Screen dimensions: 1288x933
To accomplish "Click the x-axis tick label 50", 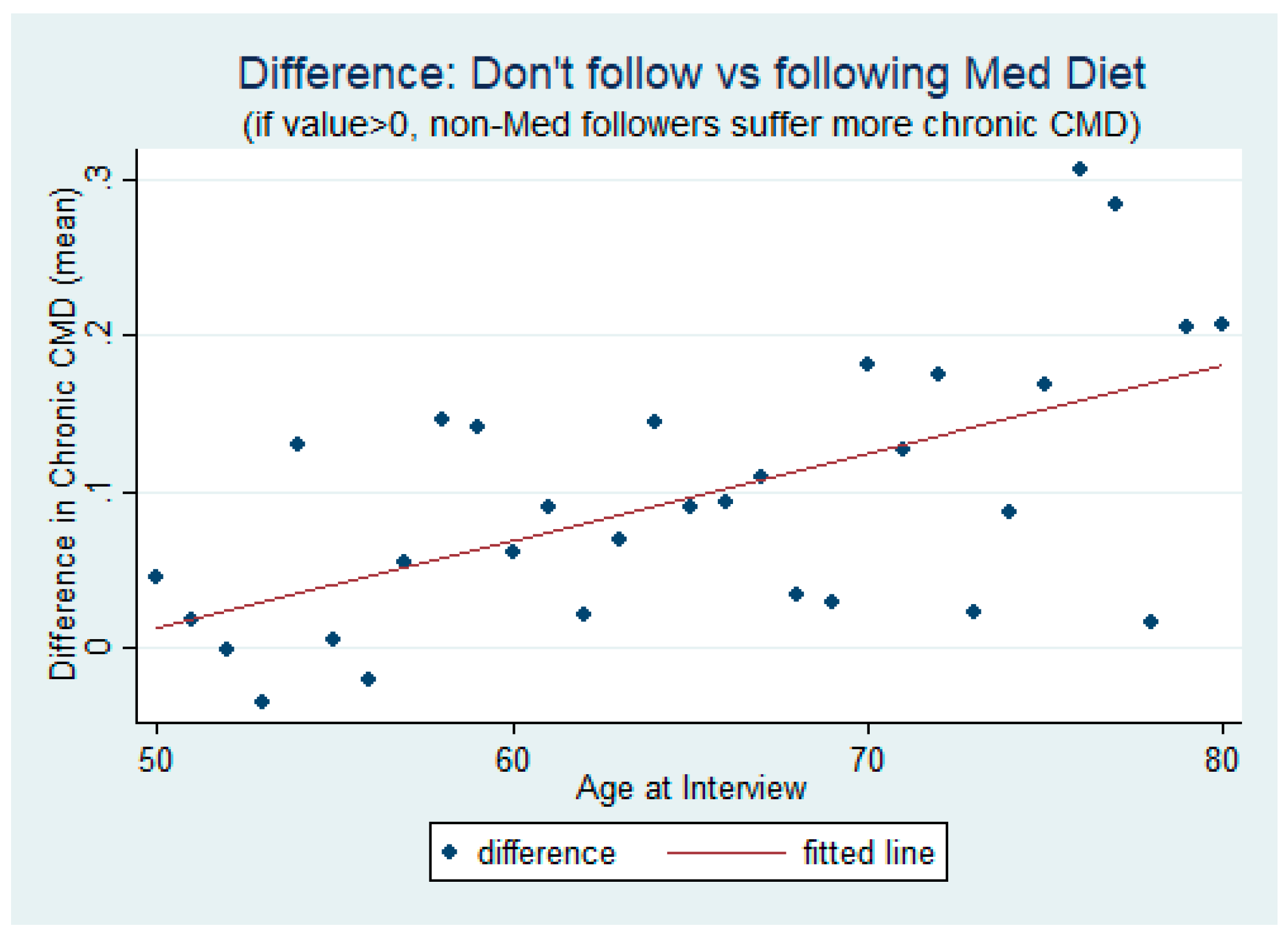I will (x=155, y=760).
